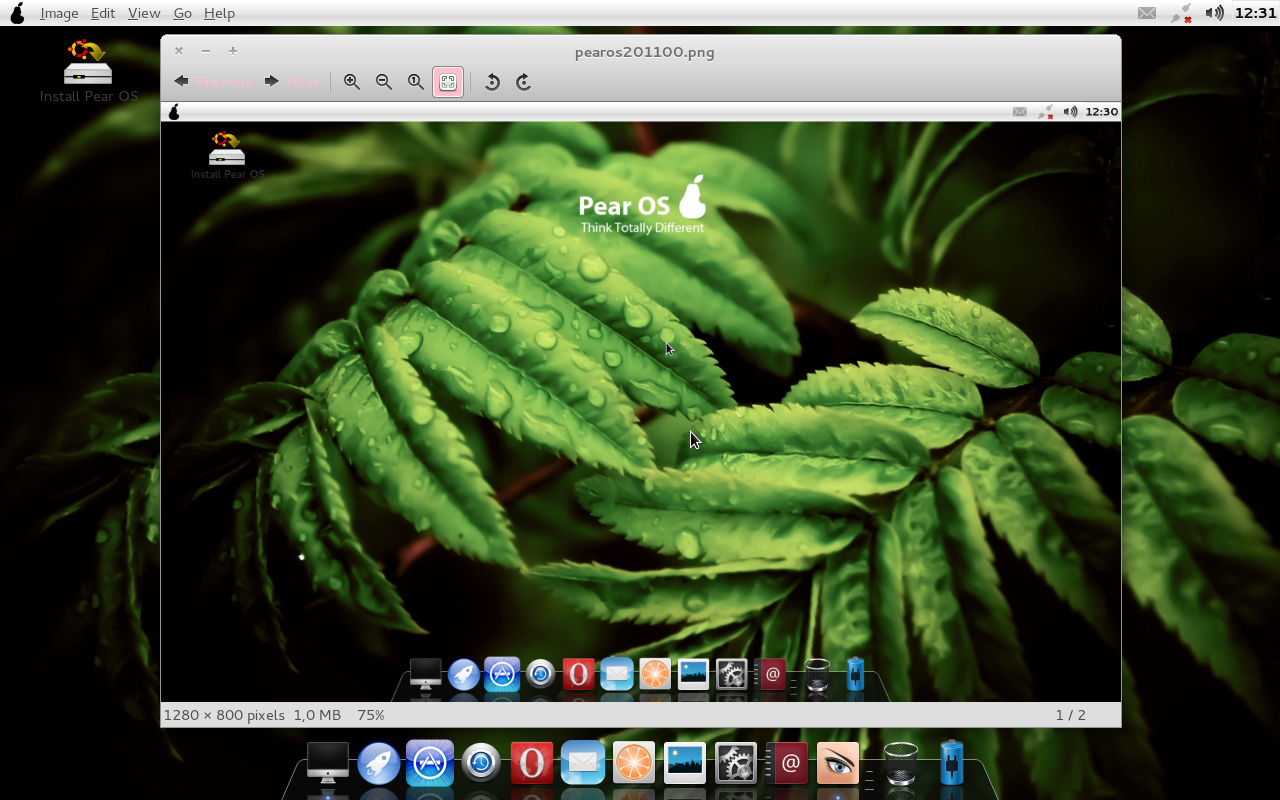Empty the Trash in the dock
Viewport: 1280px width, 800px height.
899,762
